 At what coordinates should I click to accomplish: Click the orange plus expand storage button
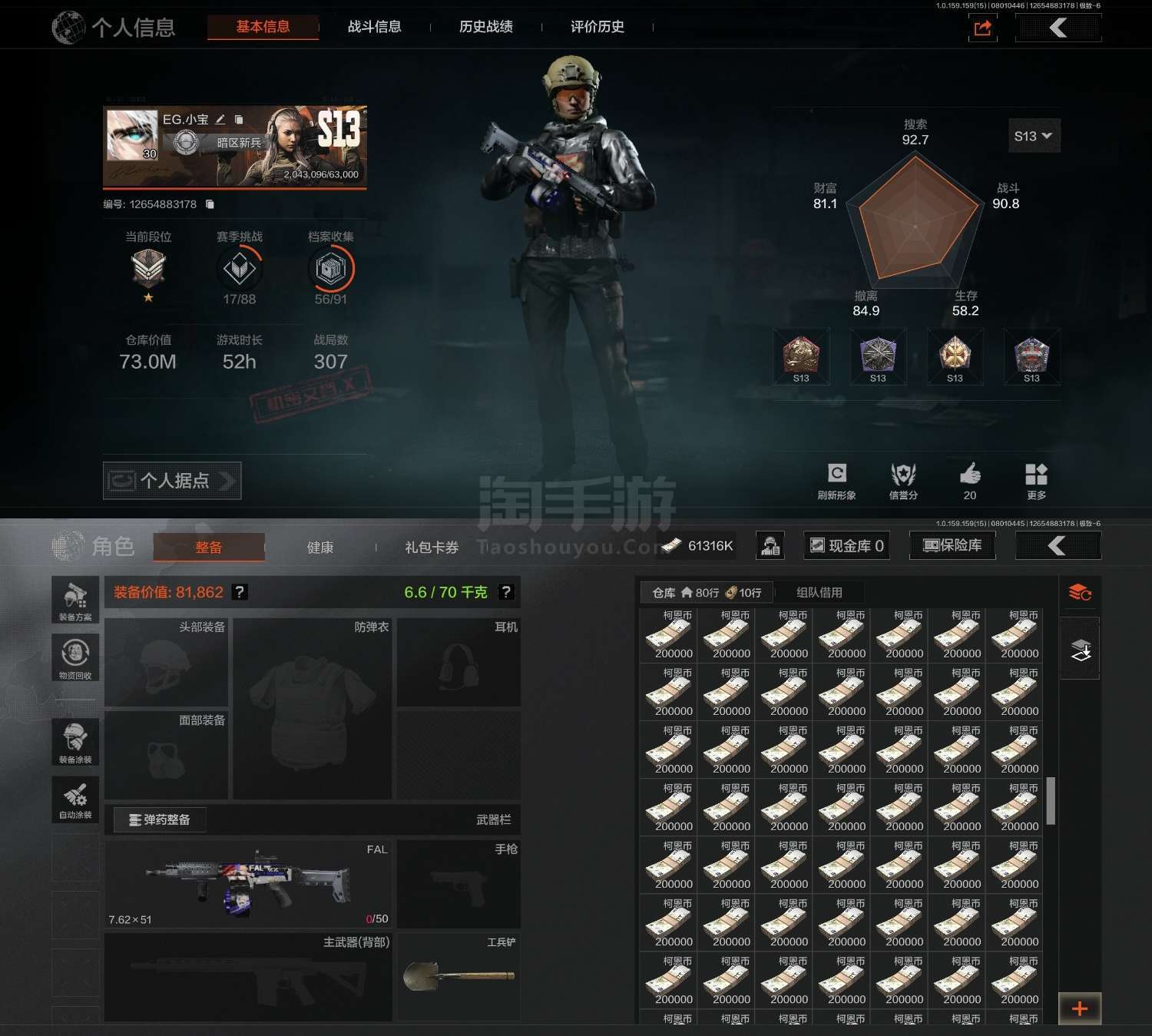click(x=1079, y=1008)
